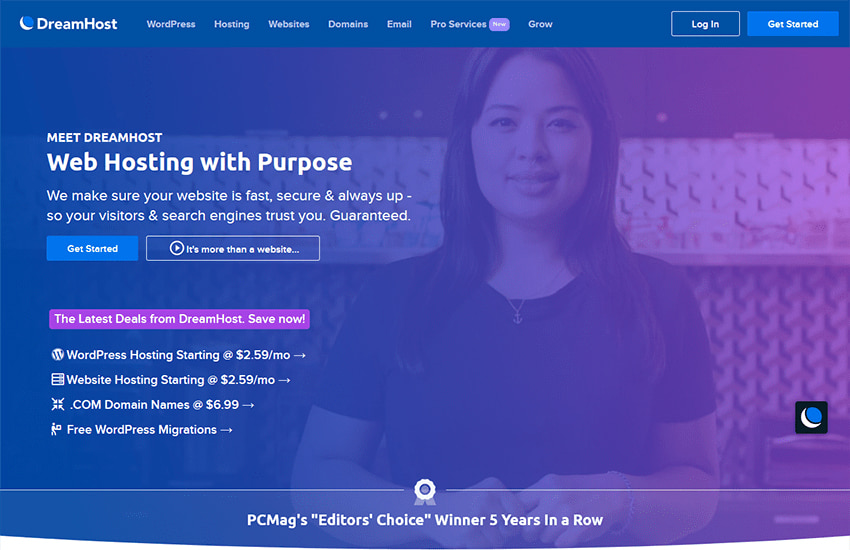The width and height of the screenshot is (850, 550).
Task: Open the Email nav item
Action: pyautogui.click(x=399, y=24)
